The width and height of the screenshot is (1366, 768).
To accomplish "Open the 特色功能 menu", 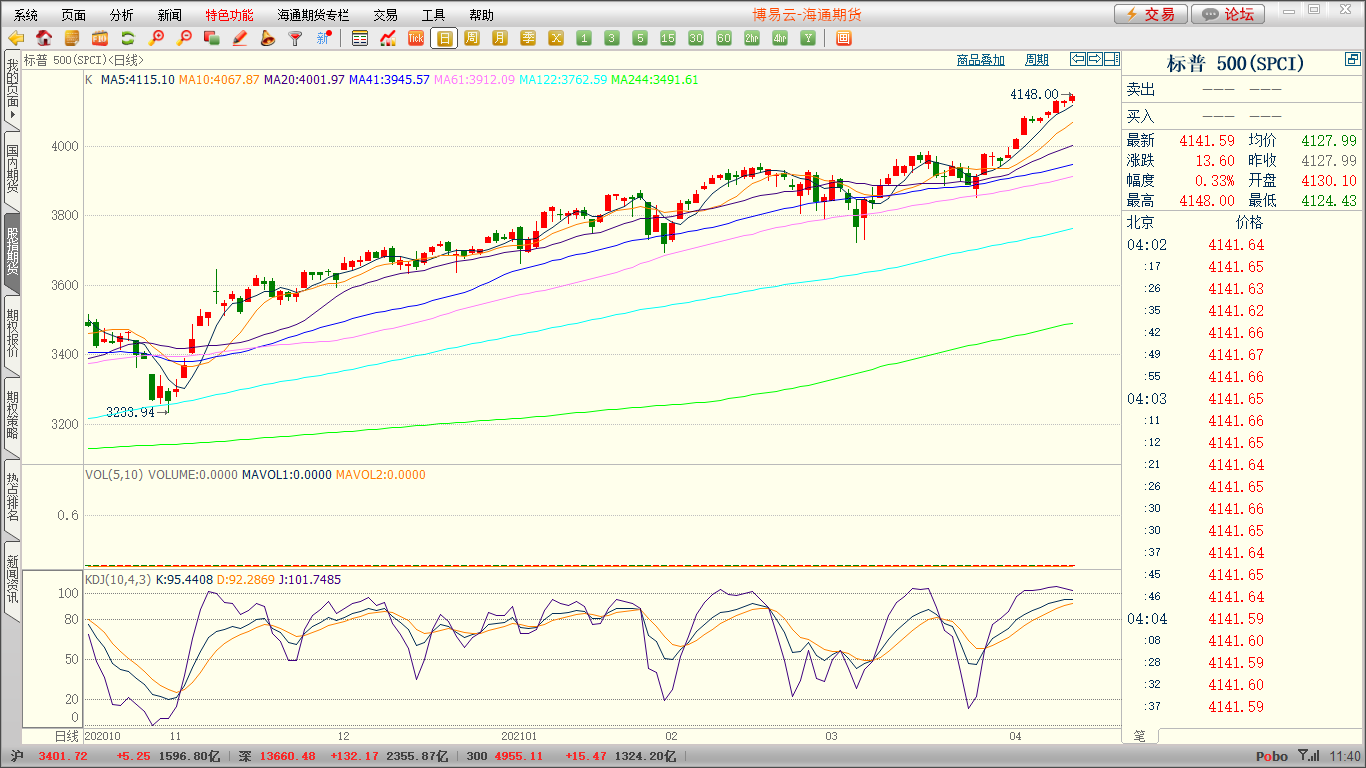I will pyautogui.click(x=229, y=15).
